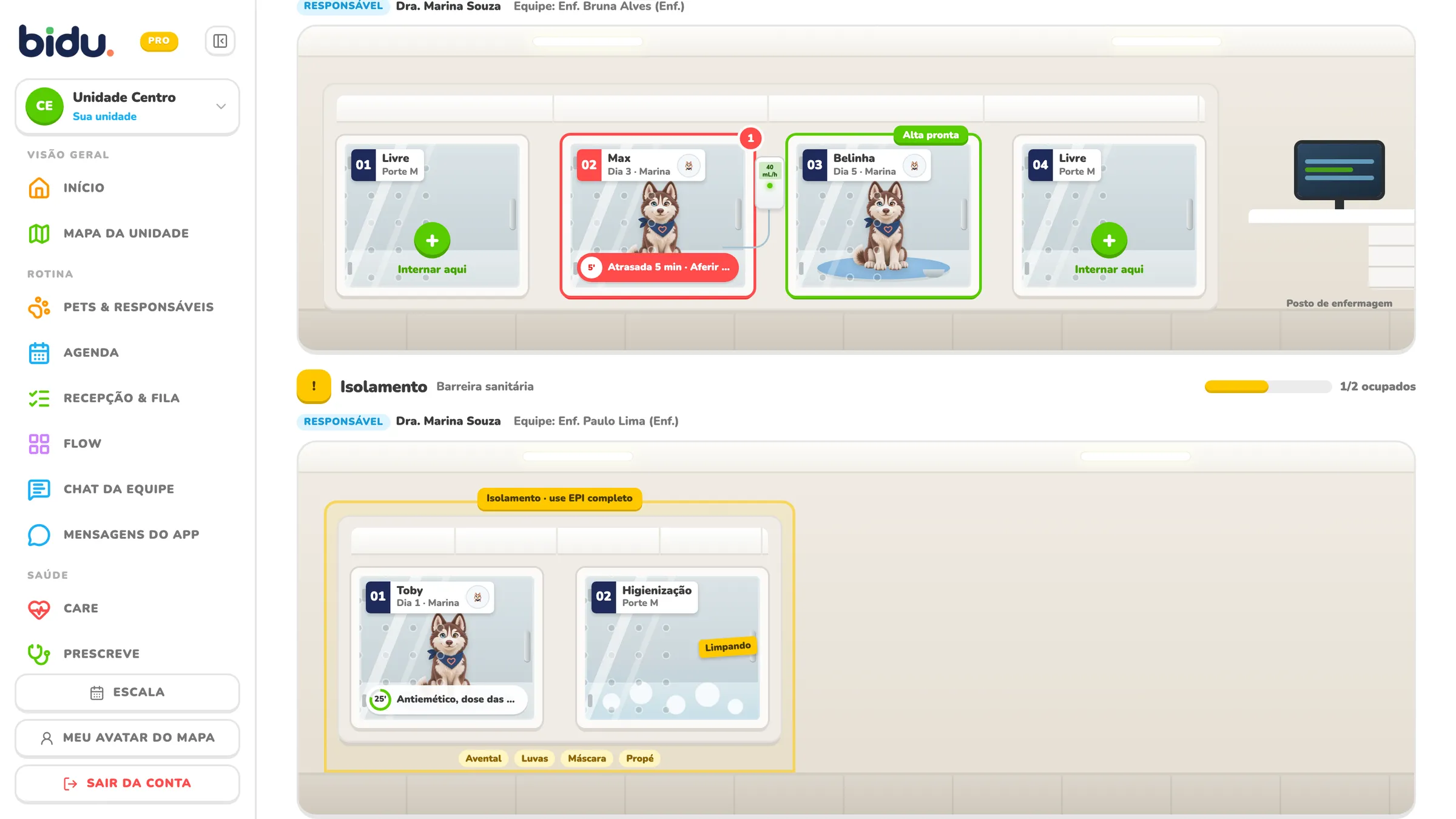Screen dimensions: 1456x819
Task: Click the bidu logo
Action: pos(66,41)
